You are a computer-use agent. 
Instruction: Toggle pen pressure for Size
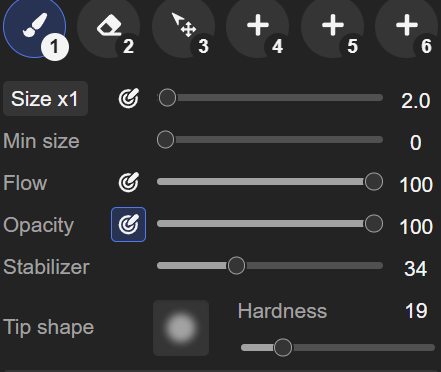pyautogui.click(x=128, y=99)
